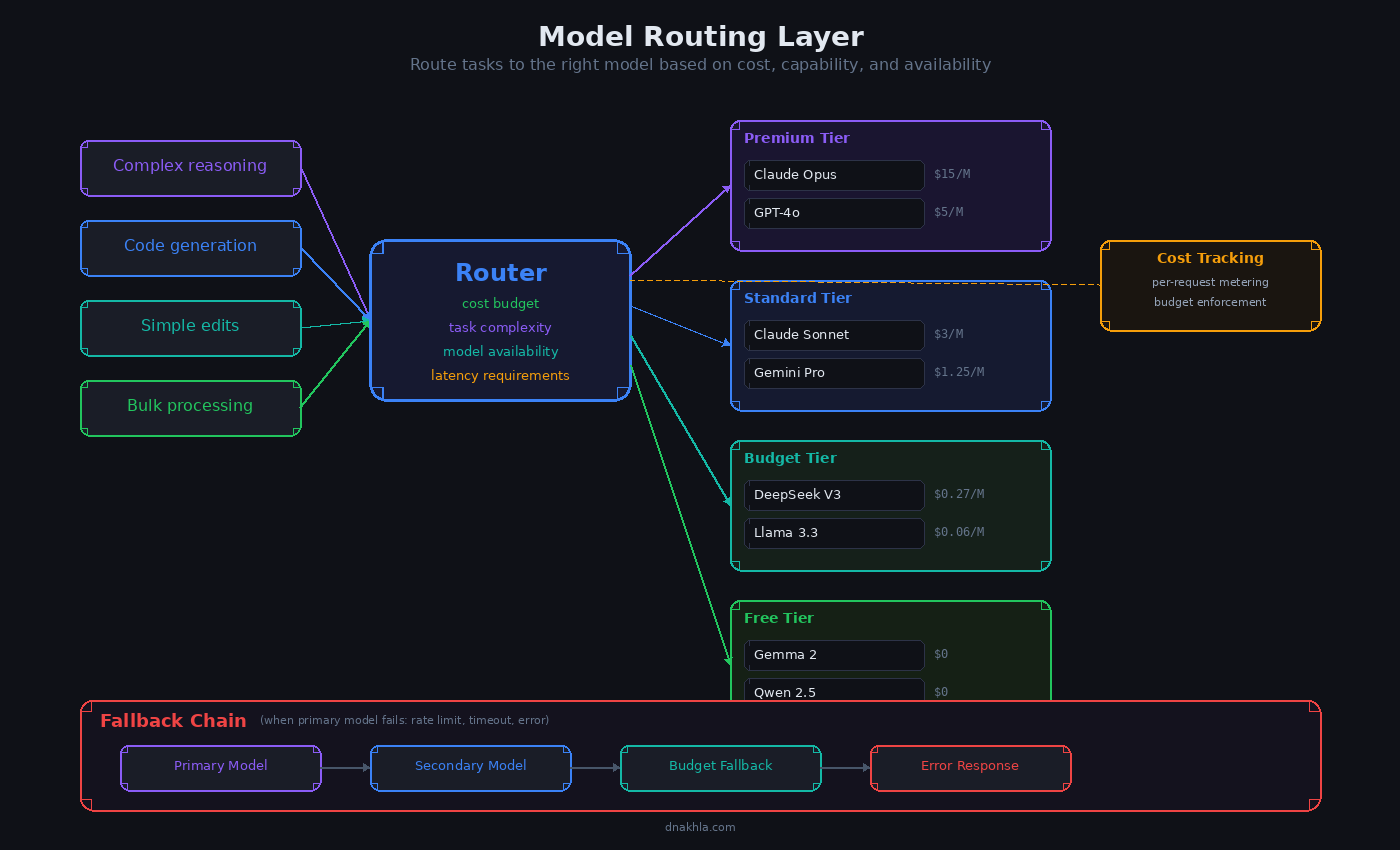Click the DeepSeek V3 entry in Budget Tier
The width and height of the screenshot is (1400, 850).
click(x=834, y=495)
